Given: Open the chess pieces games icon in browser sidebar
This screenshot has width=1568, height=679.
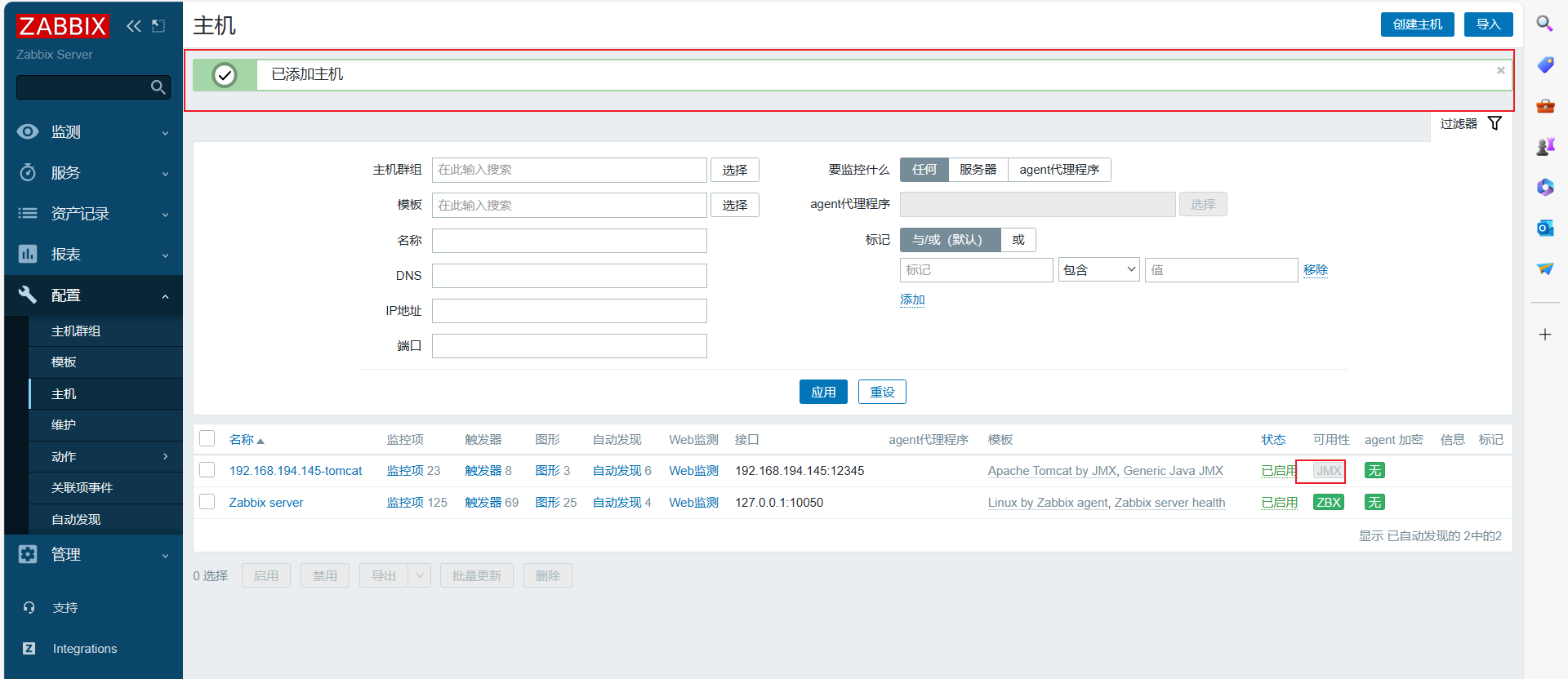Looking at the screenshot, I should tap(1544, 146).
